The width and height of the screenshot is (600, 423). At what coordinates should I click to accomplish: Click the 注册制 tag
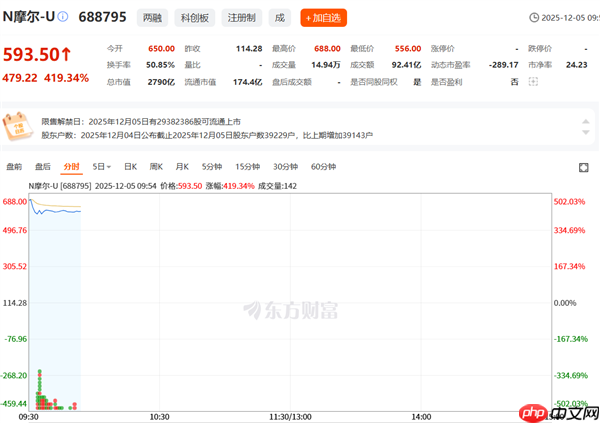(241, 18)
